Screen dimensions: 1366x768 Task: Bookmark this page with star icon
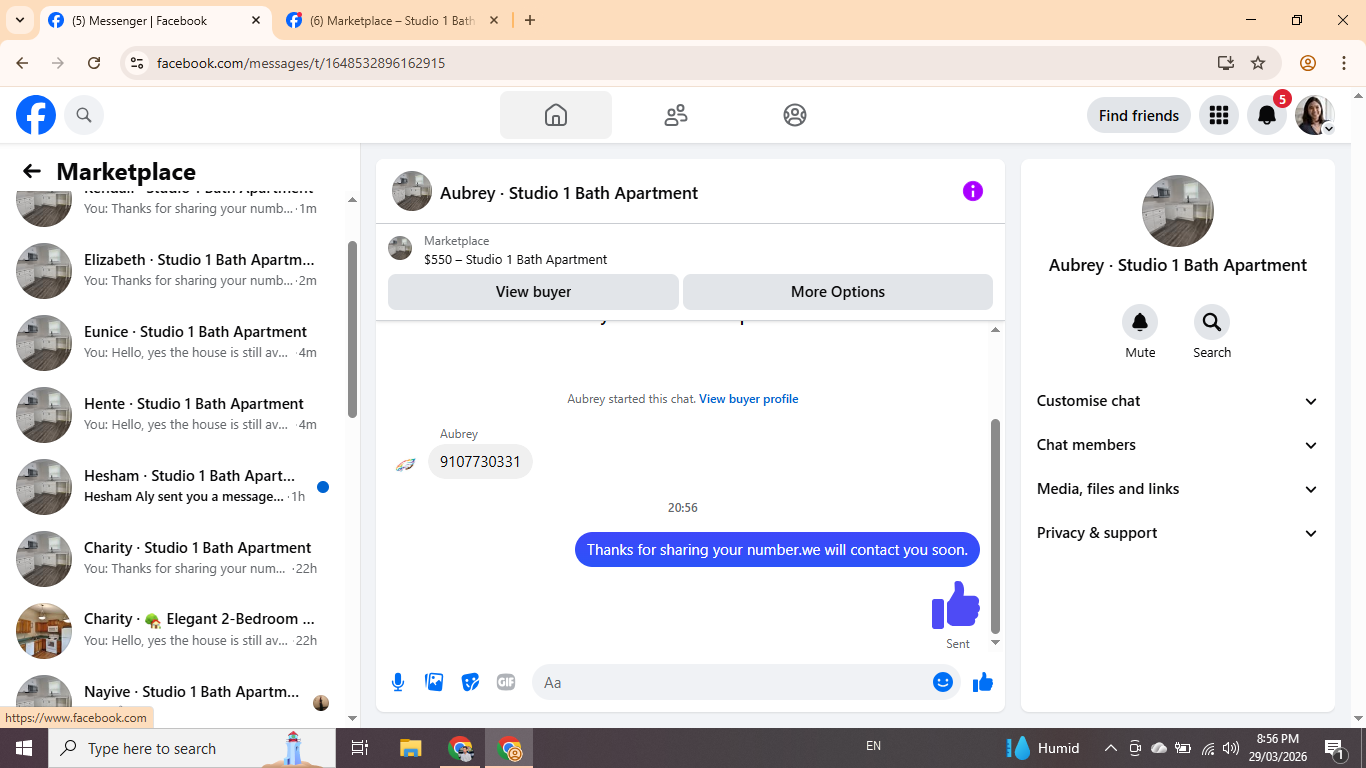[x=1258, y=63]
